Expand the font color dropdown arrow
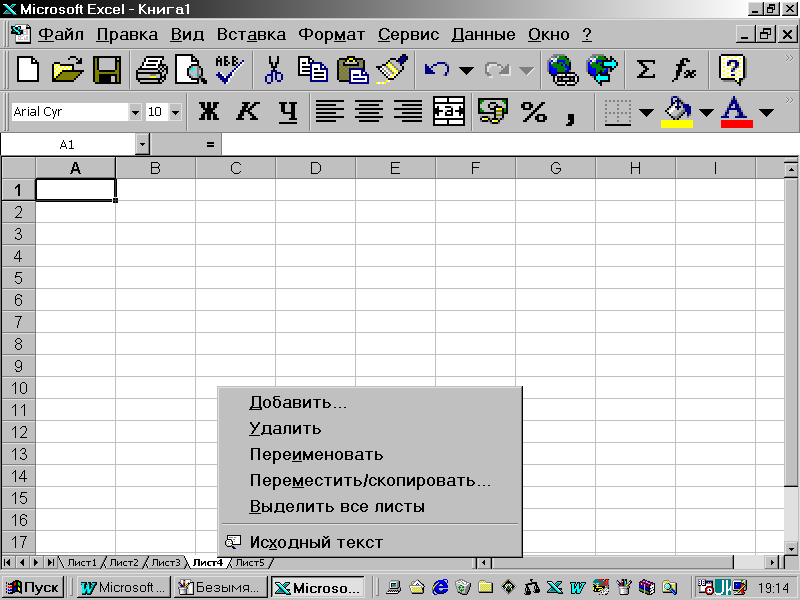The height and width of the screenshot is (600, 800). 766,112
